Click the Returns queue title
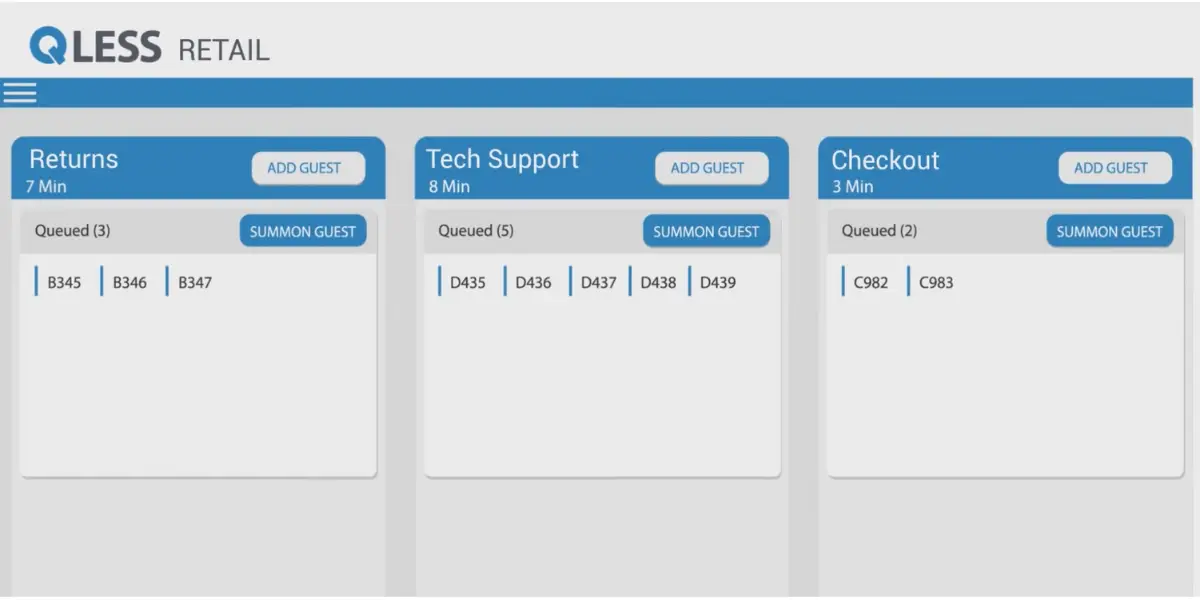The width and height of the screenshot is (1200, 600). pos(73,159)
